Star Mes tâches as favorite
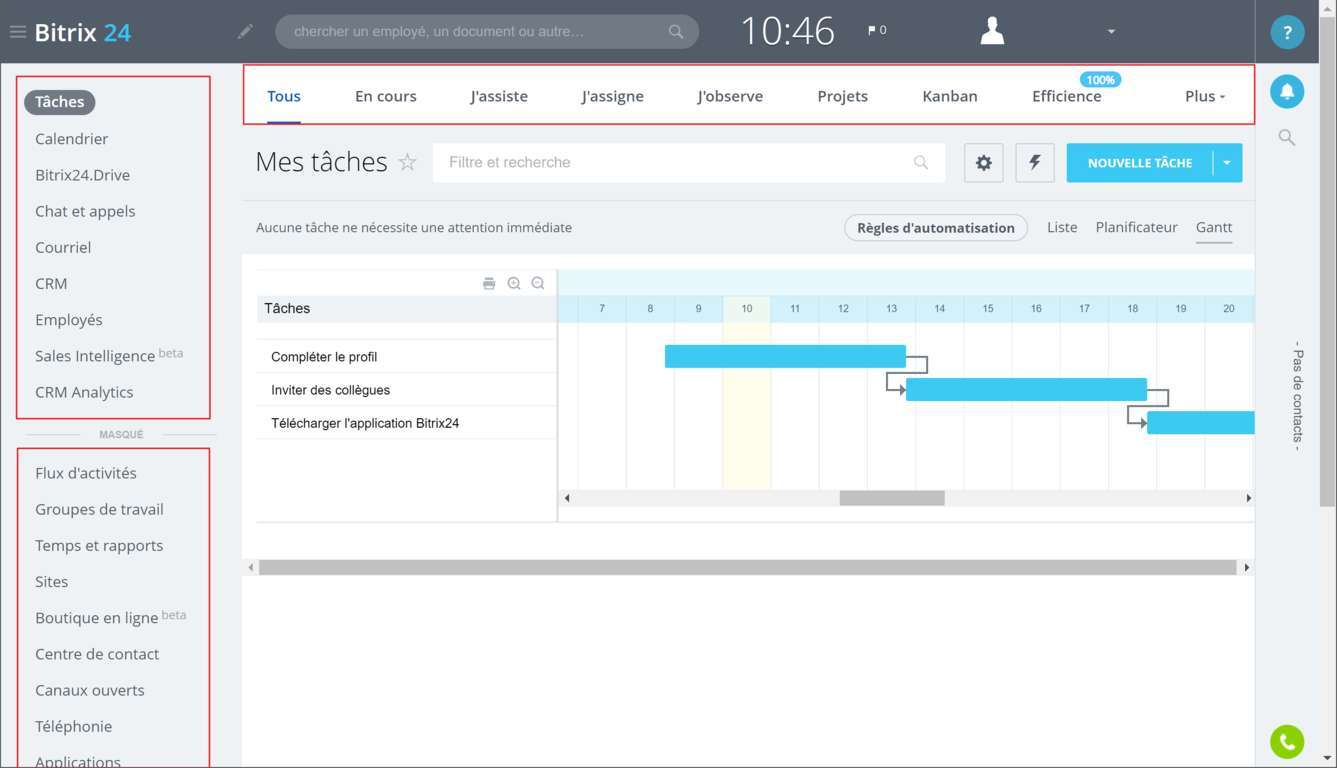This screenshot has height=768, width=1337. (x=407, y=162)
